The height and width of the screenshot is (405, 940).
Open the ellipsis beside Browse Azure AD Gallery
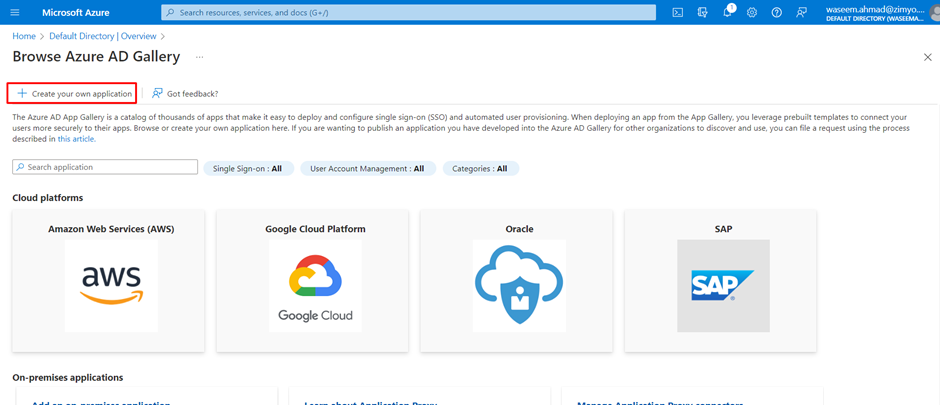tap(200, 58)
